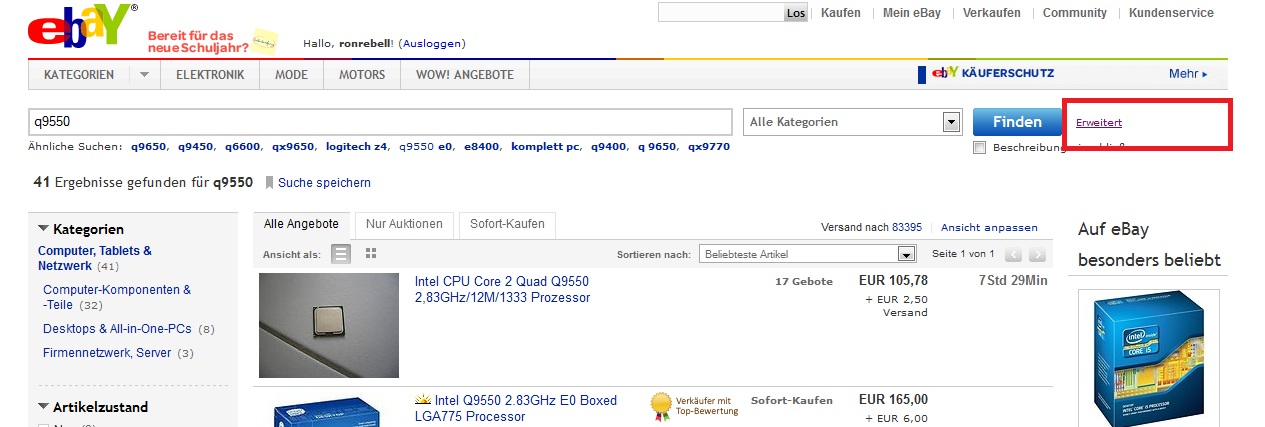This screenshot has height=427, width=1265.
Task: Collapse the Artikelzustand sidebar section
Action: [x=43, y=407]
